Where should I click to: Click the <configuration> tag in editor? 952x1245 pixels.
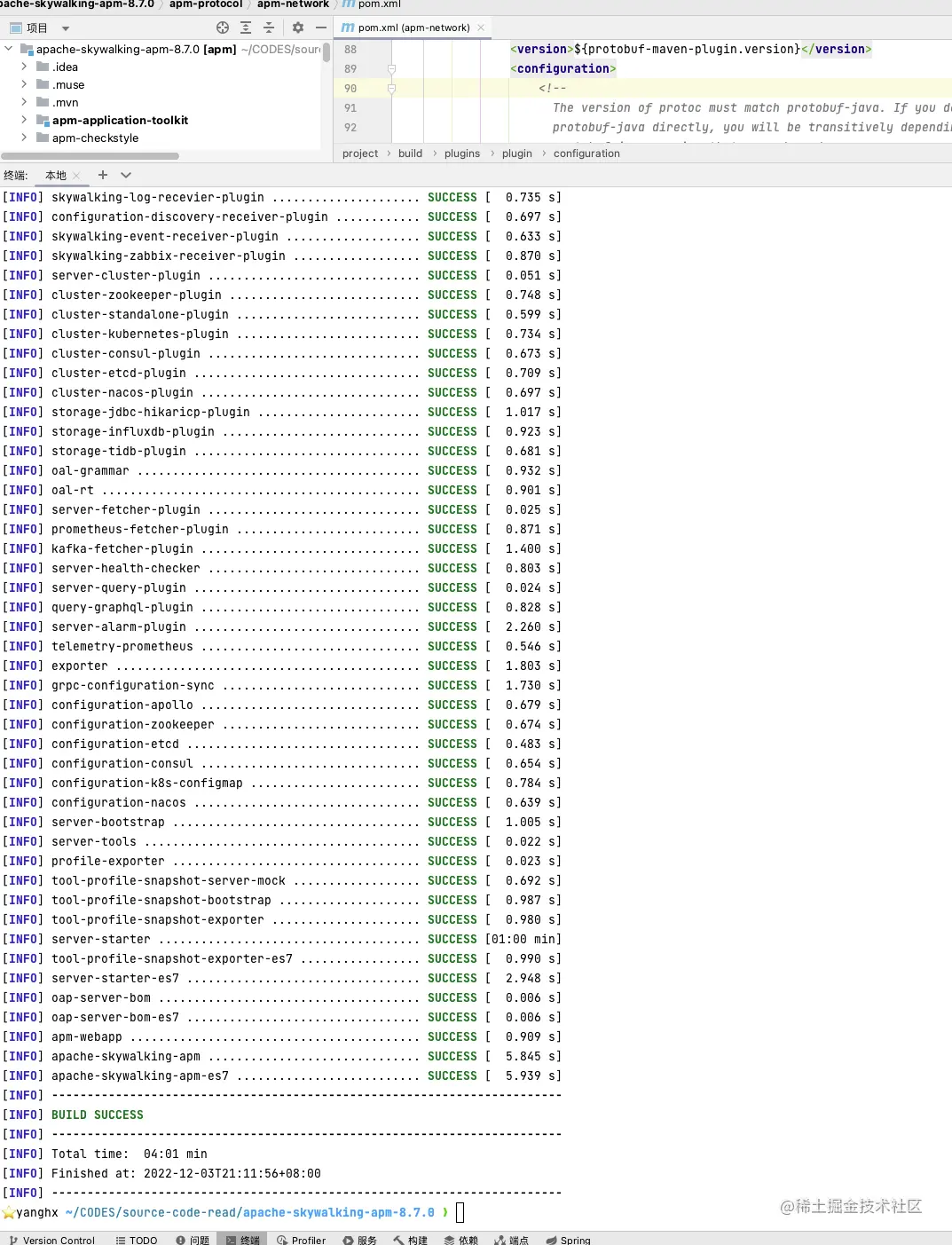point(563,68)
